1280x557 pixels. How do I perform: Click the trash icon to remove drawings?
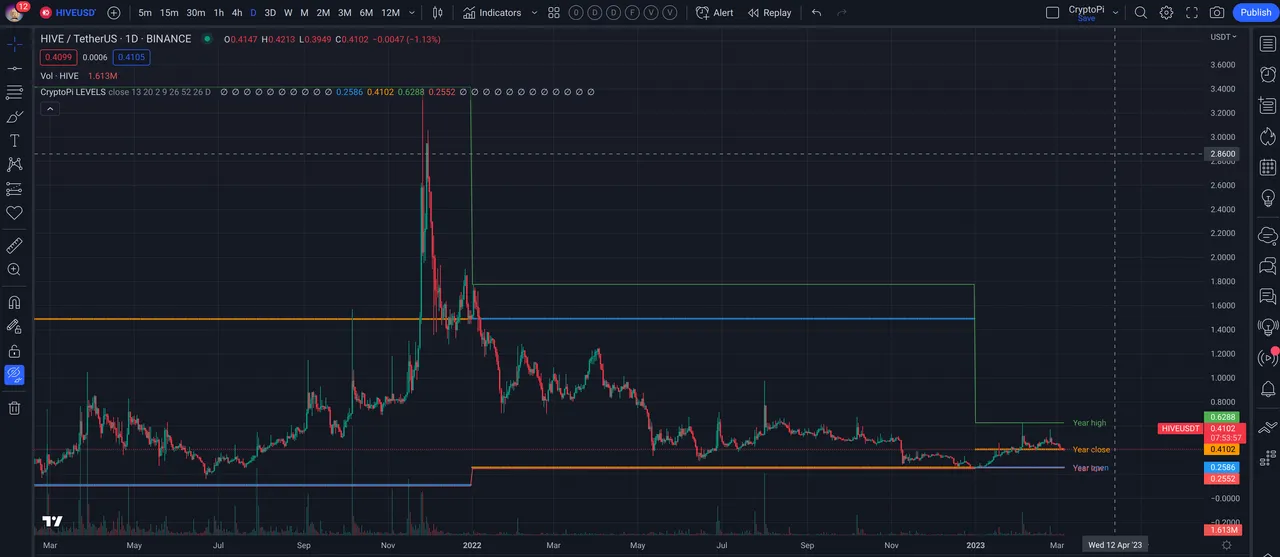[14, 407]
